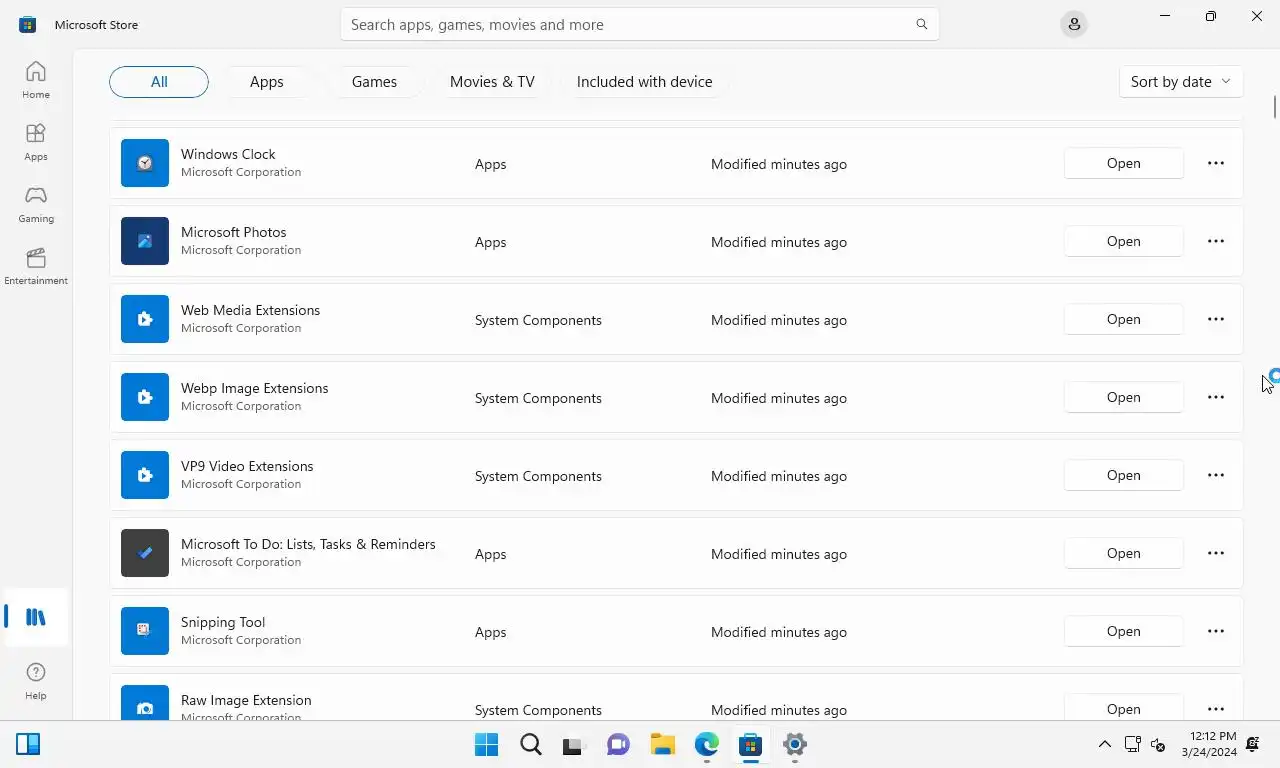Open File Explorer from the taskbar
1280x768 pixels.
click(663, 744)
